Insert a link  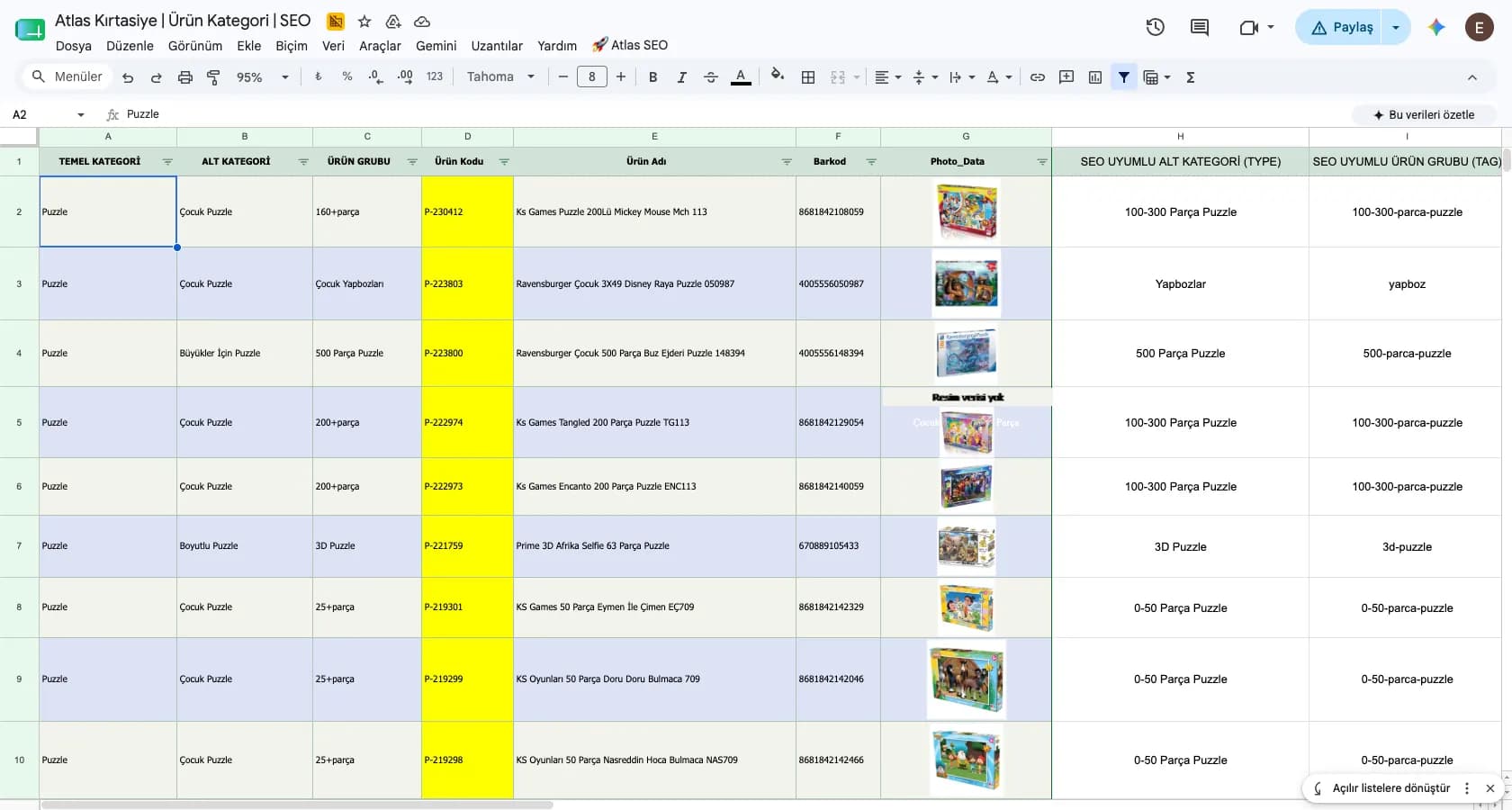[x=1037, y=77]
